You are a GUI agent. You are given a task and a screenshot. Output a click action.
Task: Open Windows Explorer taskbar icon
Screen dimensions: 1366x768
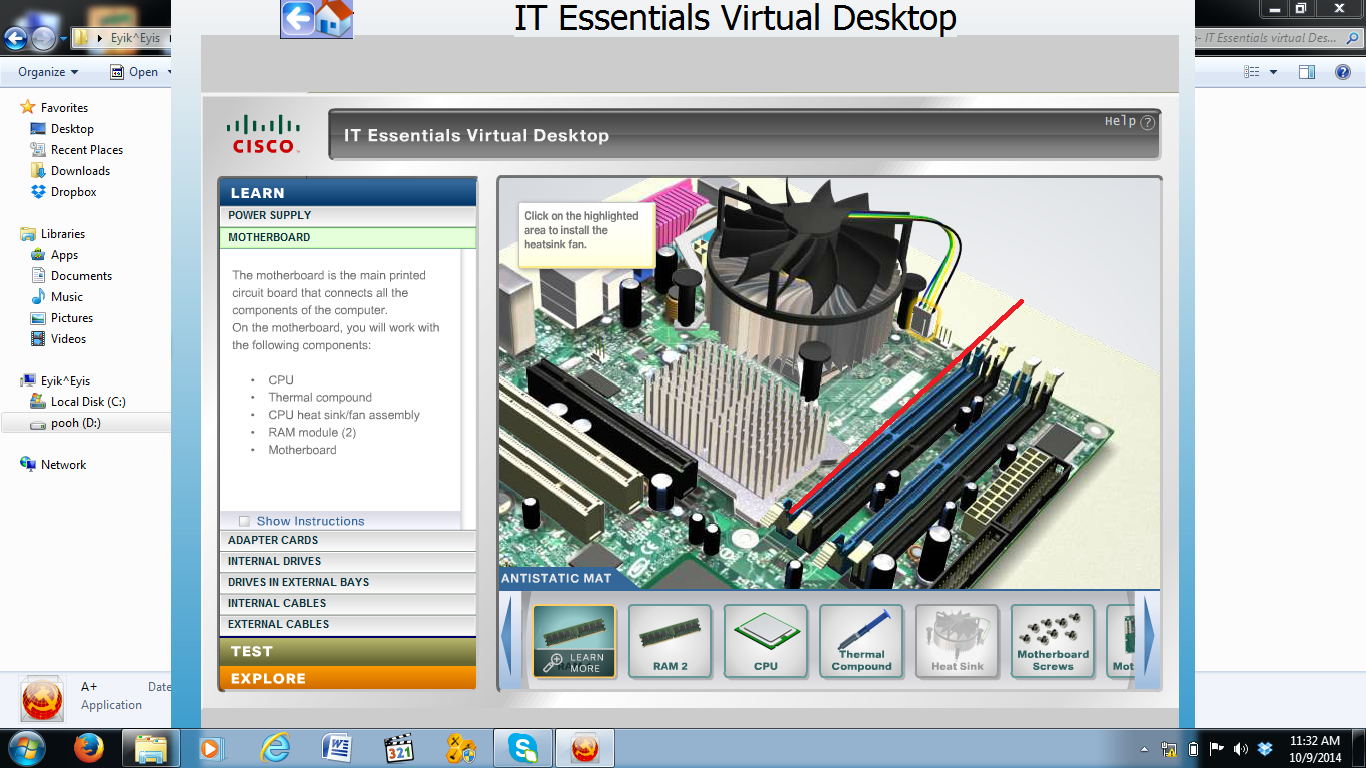[x=151, y=748]
